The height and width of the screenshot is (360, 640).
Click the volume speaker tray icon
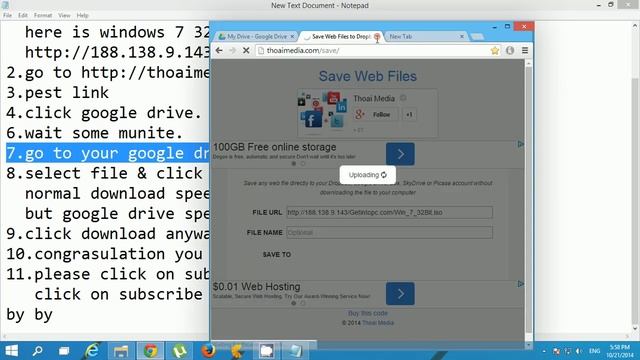(579, 351)
